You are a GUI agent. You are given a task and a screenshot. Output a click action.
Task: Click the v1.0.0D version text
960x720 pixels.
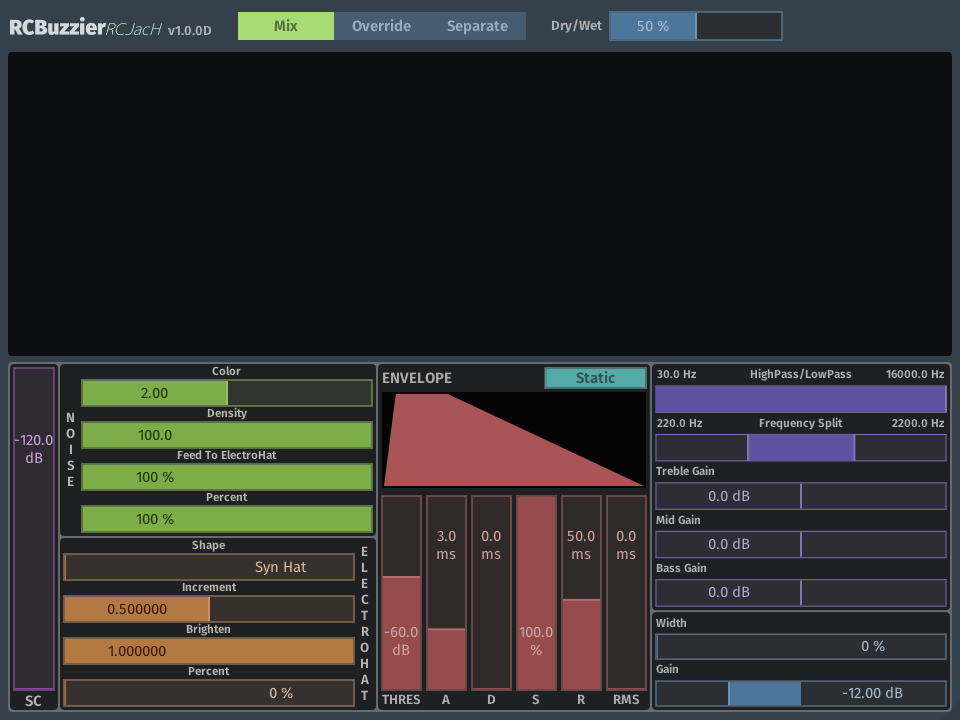click(190, 31)
